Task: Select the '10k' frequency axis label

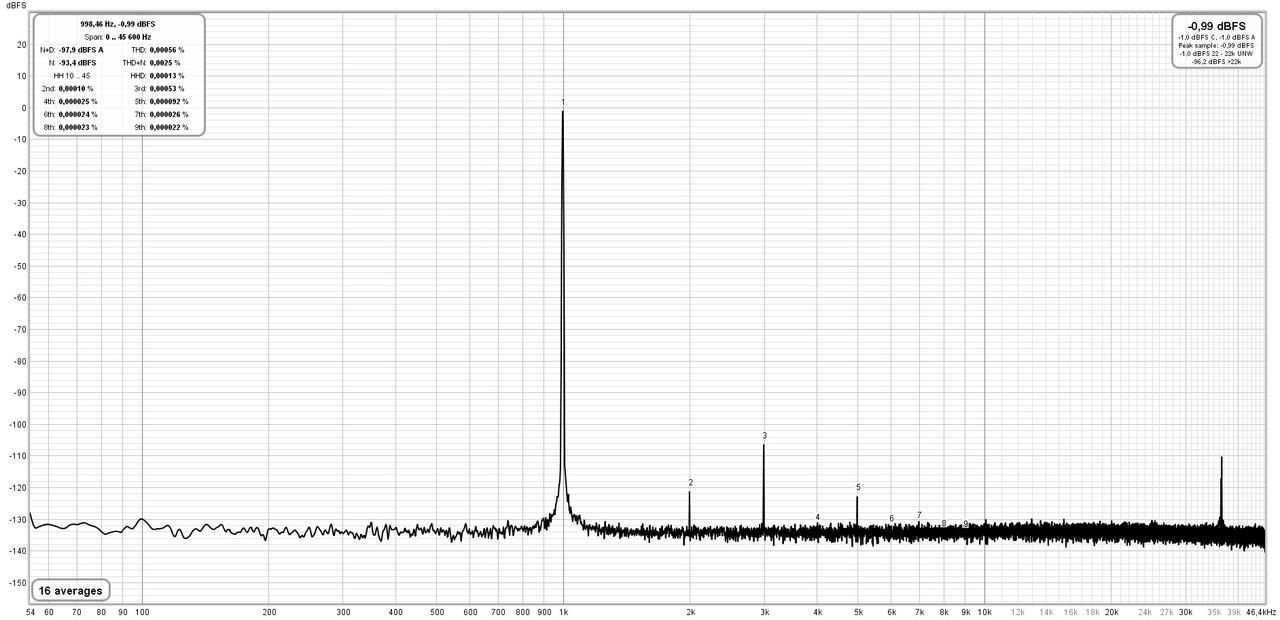Action: point(985,611)
